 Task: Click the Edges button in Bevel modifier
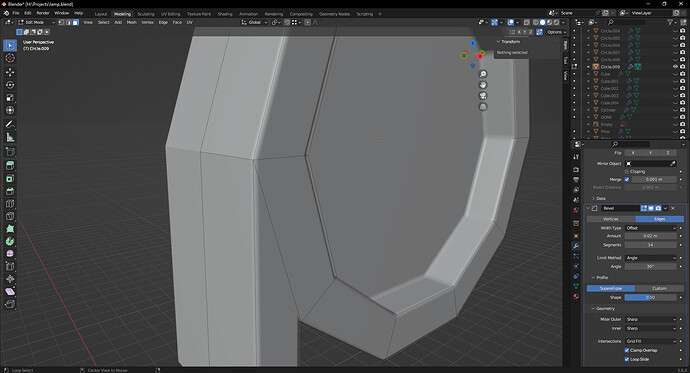659,219
